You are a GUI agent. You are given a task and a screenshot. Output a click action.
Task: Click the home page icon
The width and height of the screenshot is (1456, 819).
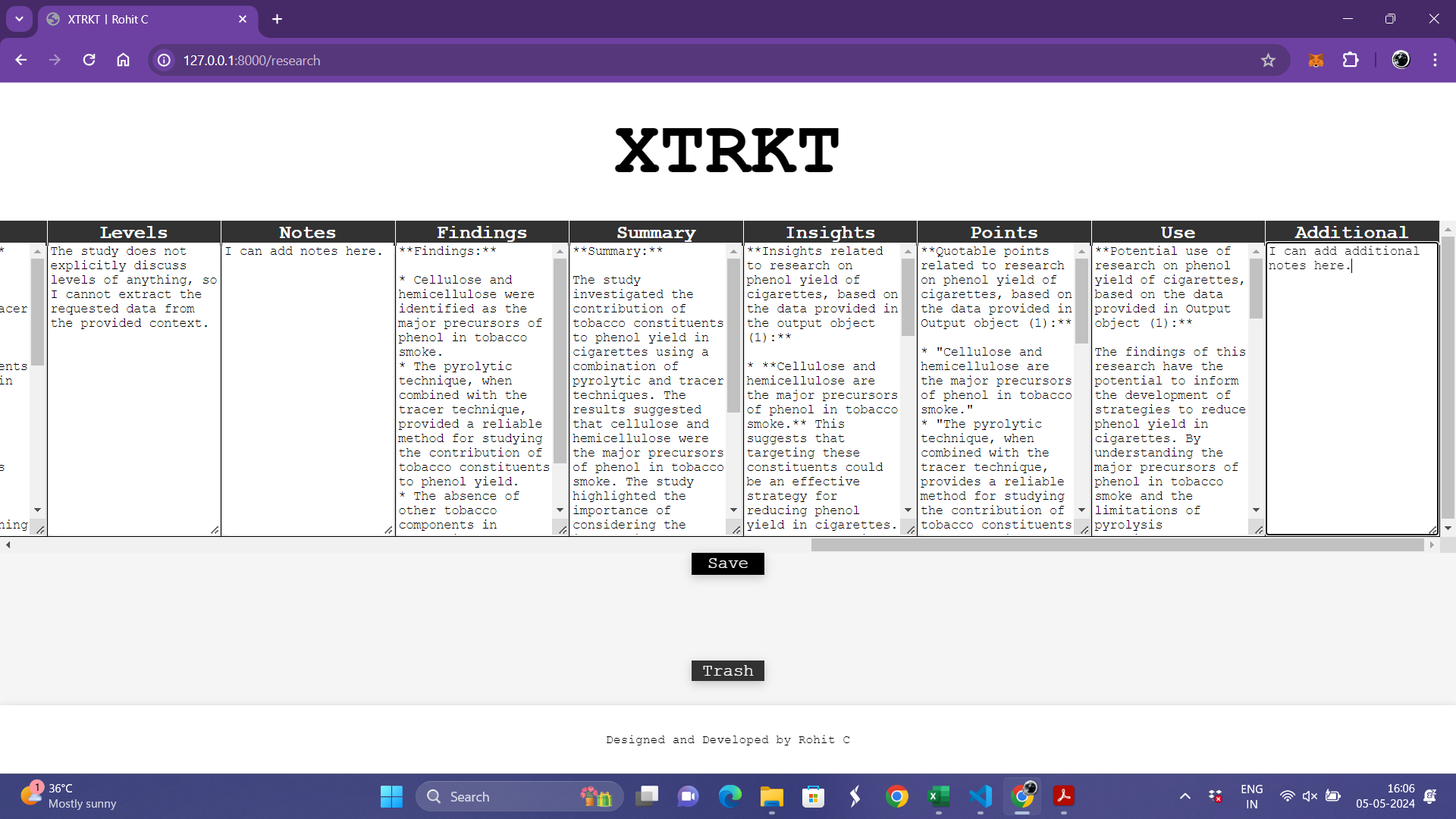tap(123, 60)
